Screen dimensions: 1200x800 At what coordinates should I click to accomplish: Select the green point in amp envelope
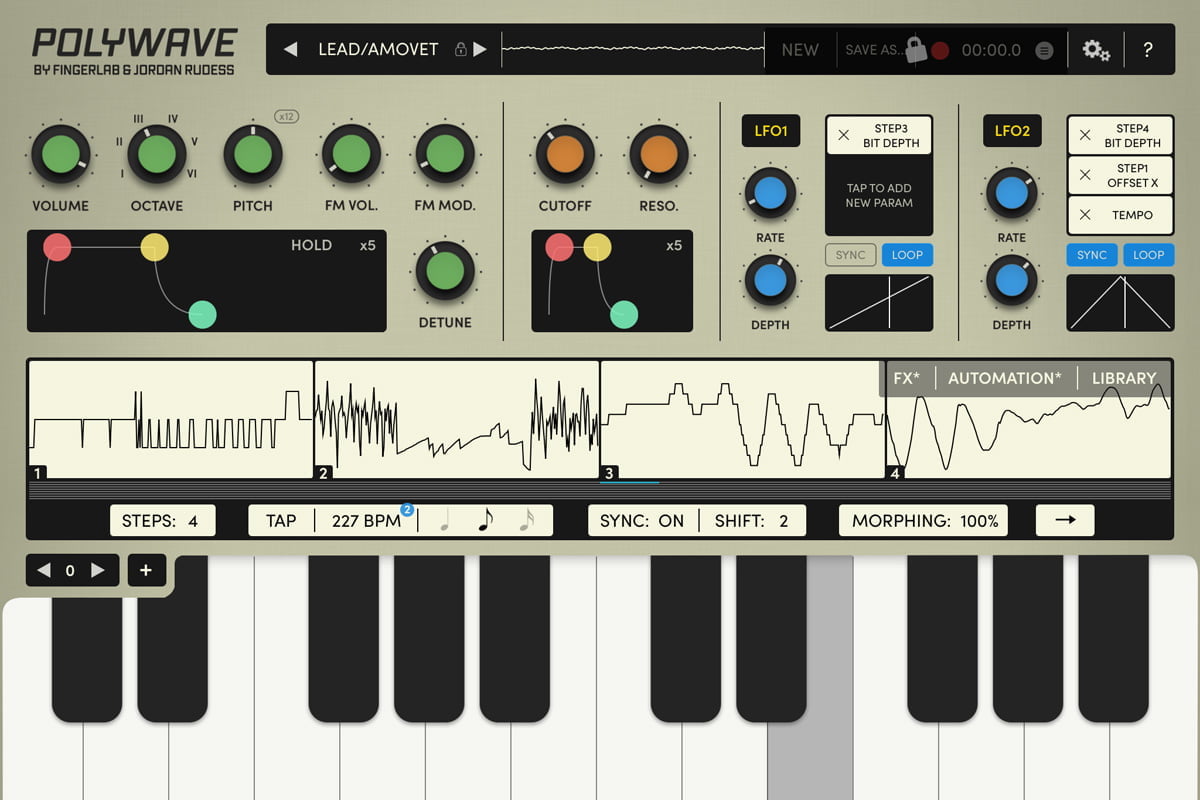click(x=202, y=314)
